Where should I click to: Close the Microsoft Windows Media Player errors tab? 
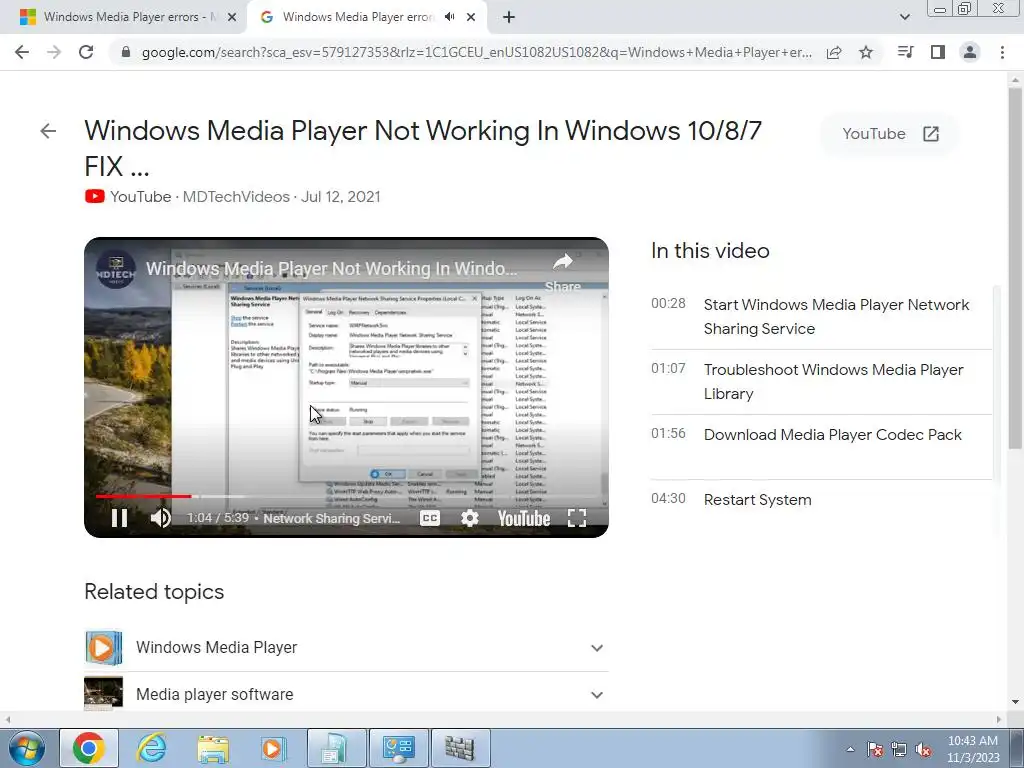pos(232,18)
